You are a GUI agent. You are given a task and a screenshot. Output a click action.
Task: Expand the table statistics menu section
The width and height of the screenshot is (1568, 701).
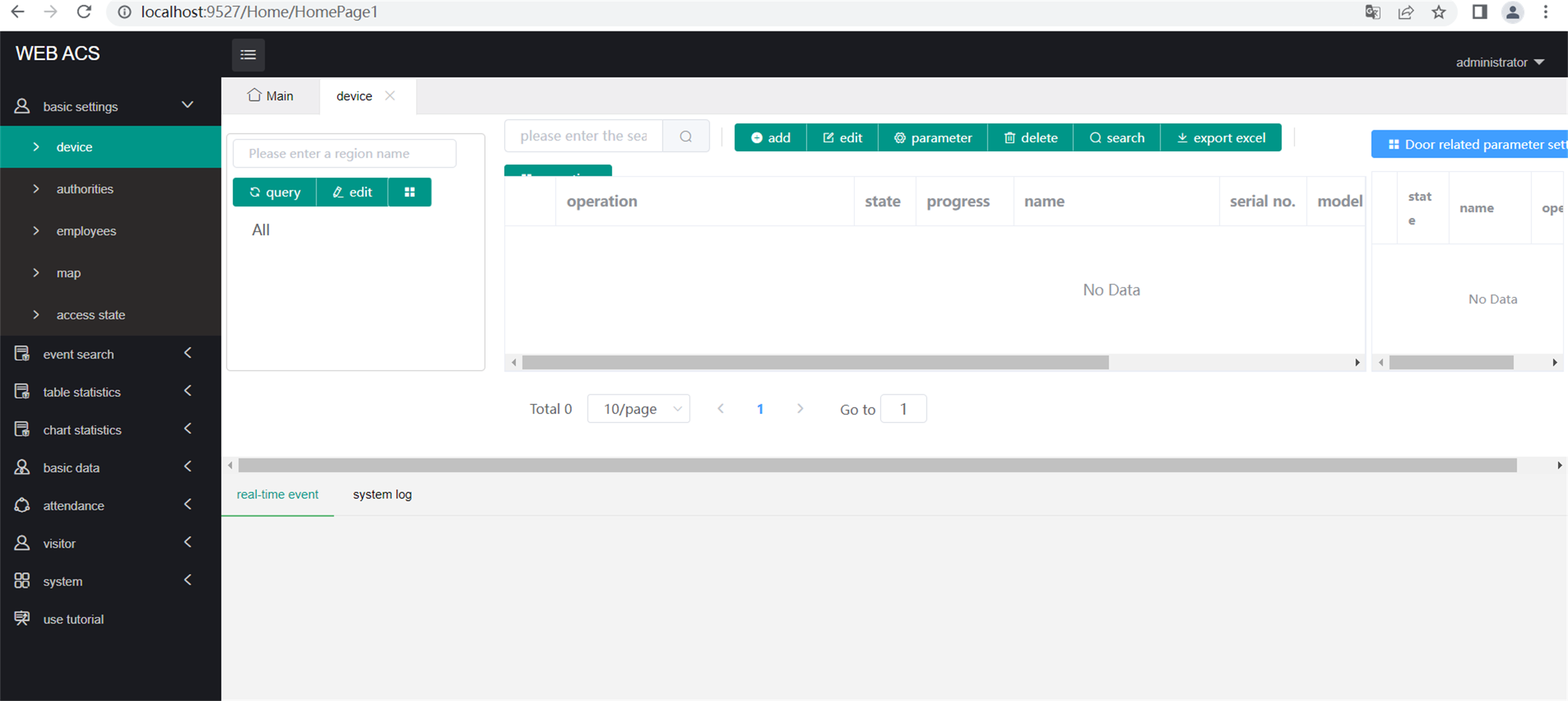(187, 391)
